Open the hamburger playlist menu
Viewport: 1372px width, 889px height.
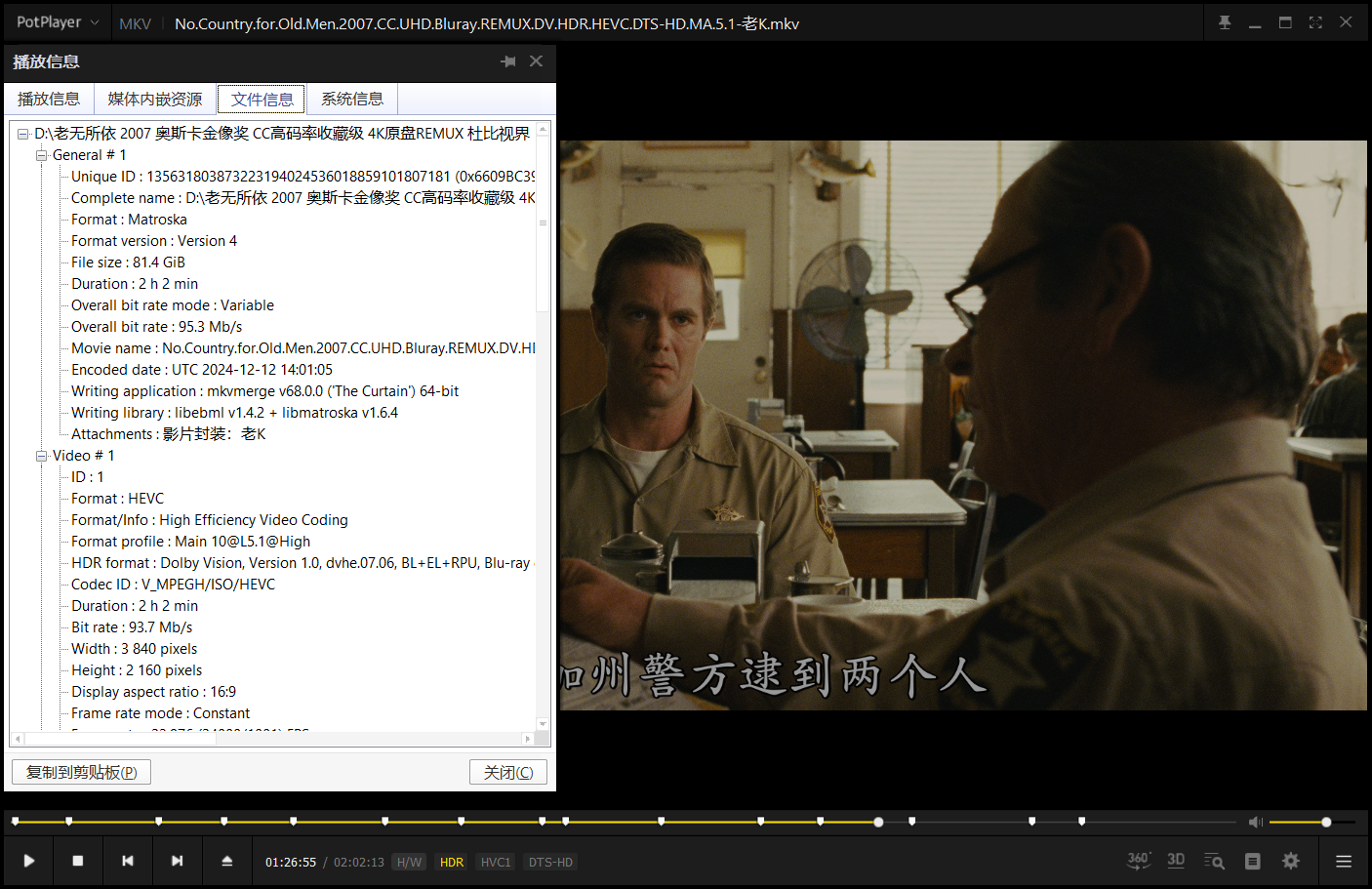point(1344,861)
